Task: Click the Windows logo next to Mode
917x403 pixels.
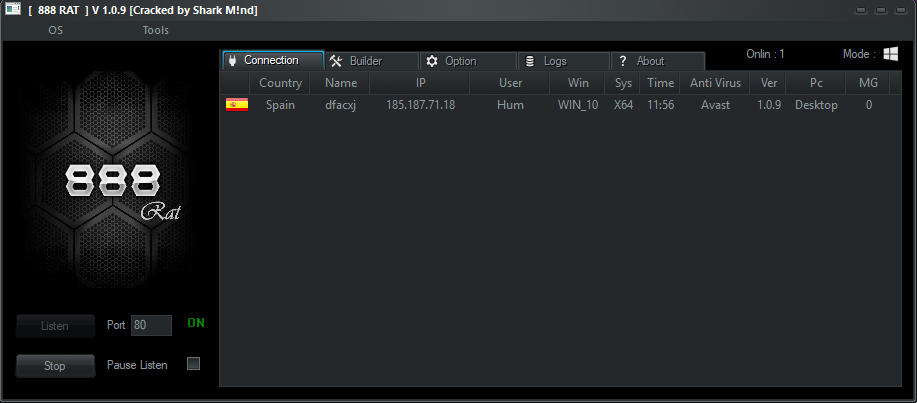Action: 891,54
